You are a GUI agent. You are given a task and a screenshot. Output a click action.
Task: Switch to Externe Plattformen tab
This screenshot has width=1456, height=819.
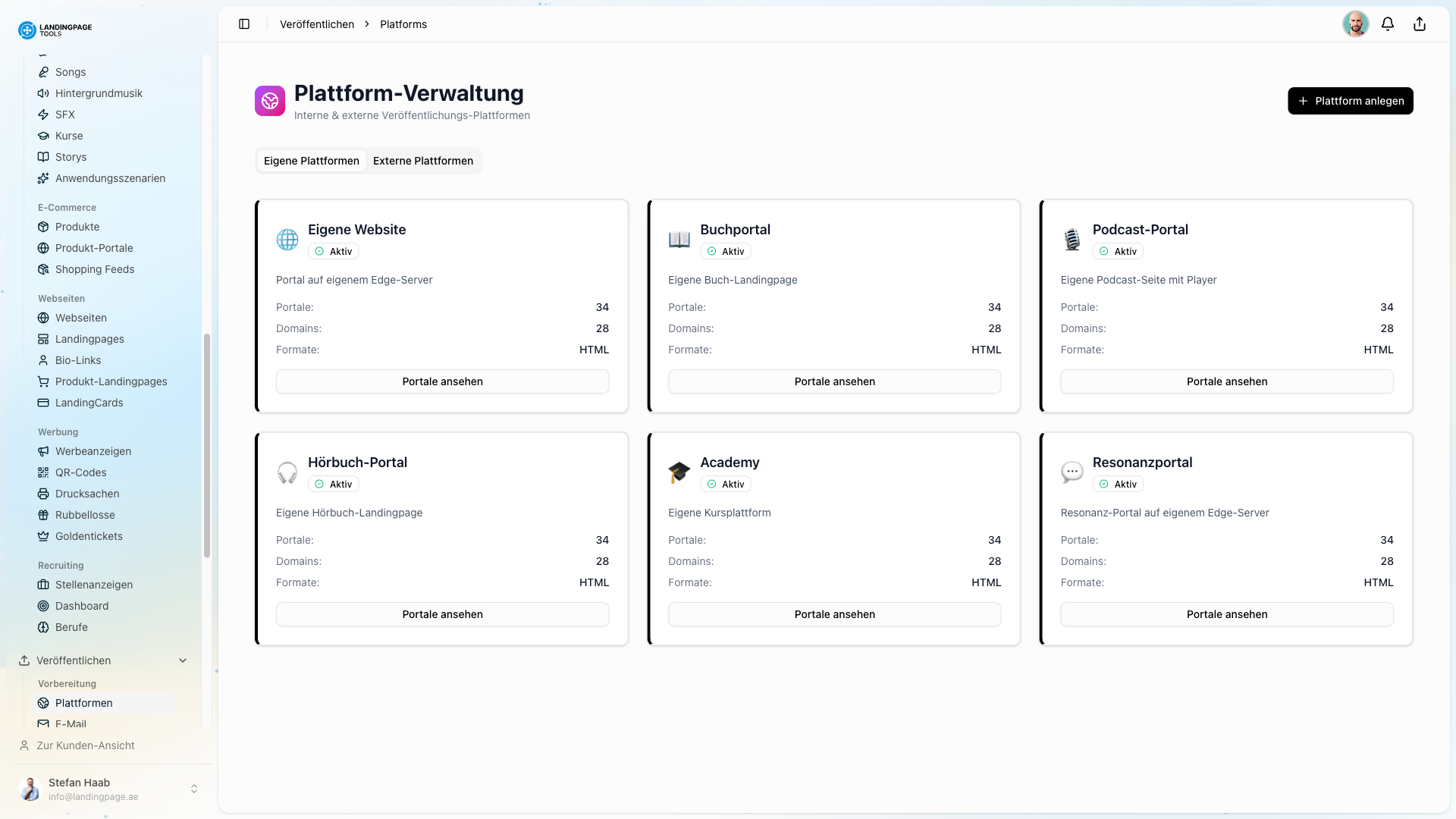tap(422, 161)
